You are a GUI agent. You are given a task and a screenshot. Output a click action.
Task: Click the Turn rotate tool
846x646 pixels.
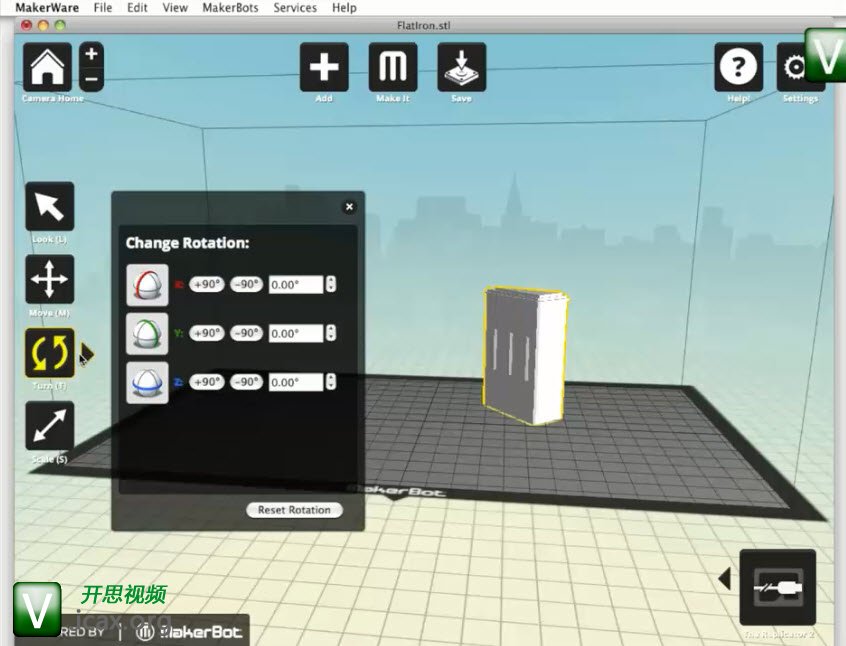point(49,353)
